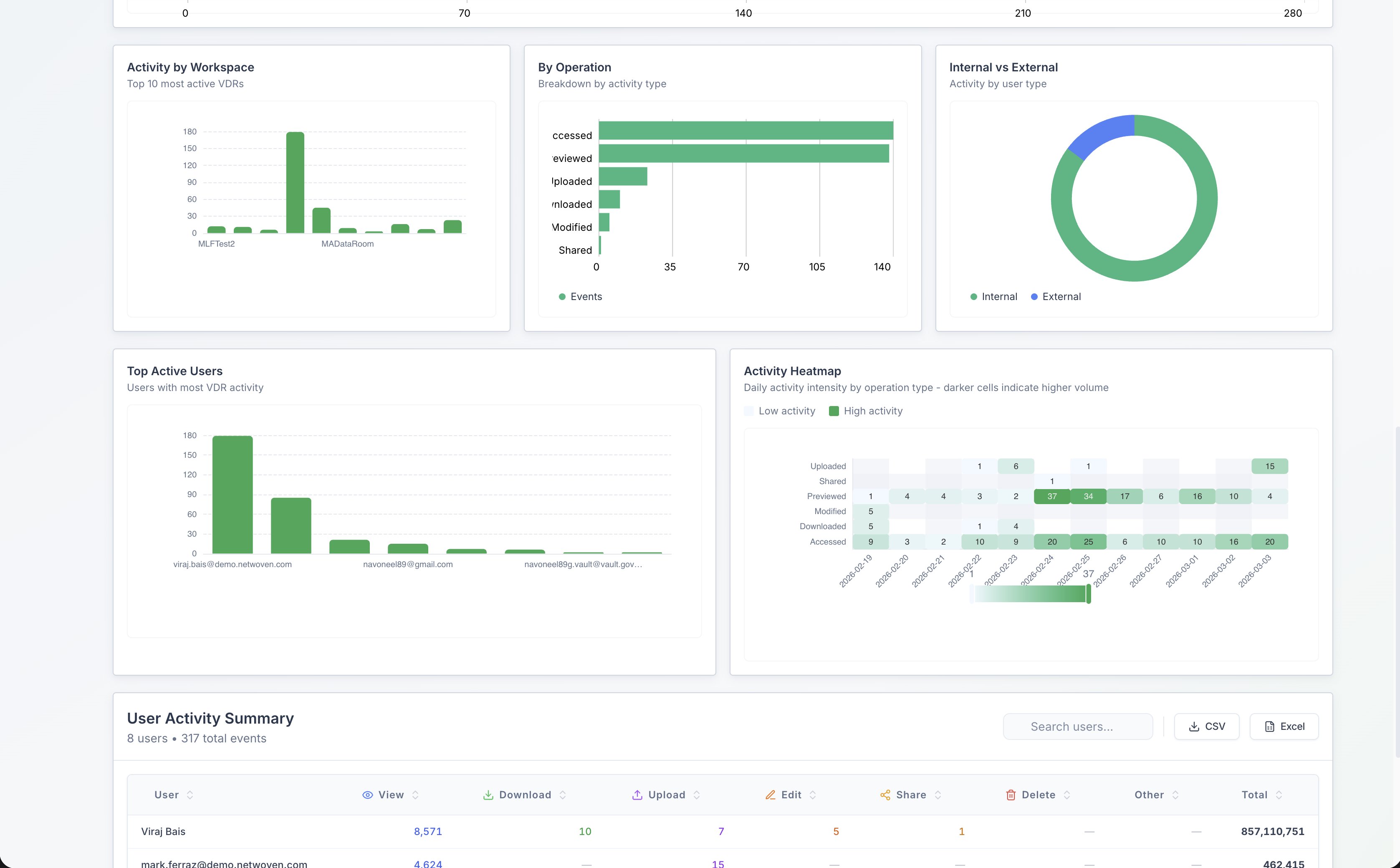Screen dimensions: 1400x868
Task: Click the tallest bar in Activity by Workspace
Action: coord(295,182)
